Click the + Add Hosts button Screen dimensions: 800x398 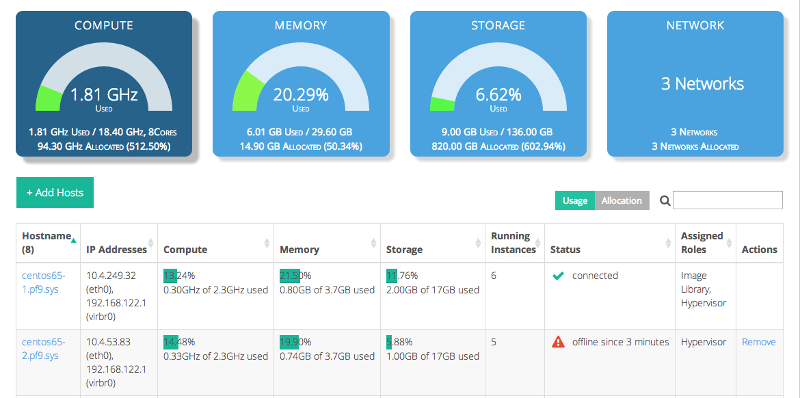[x=55, y=192]
